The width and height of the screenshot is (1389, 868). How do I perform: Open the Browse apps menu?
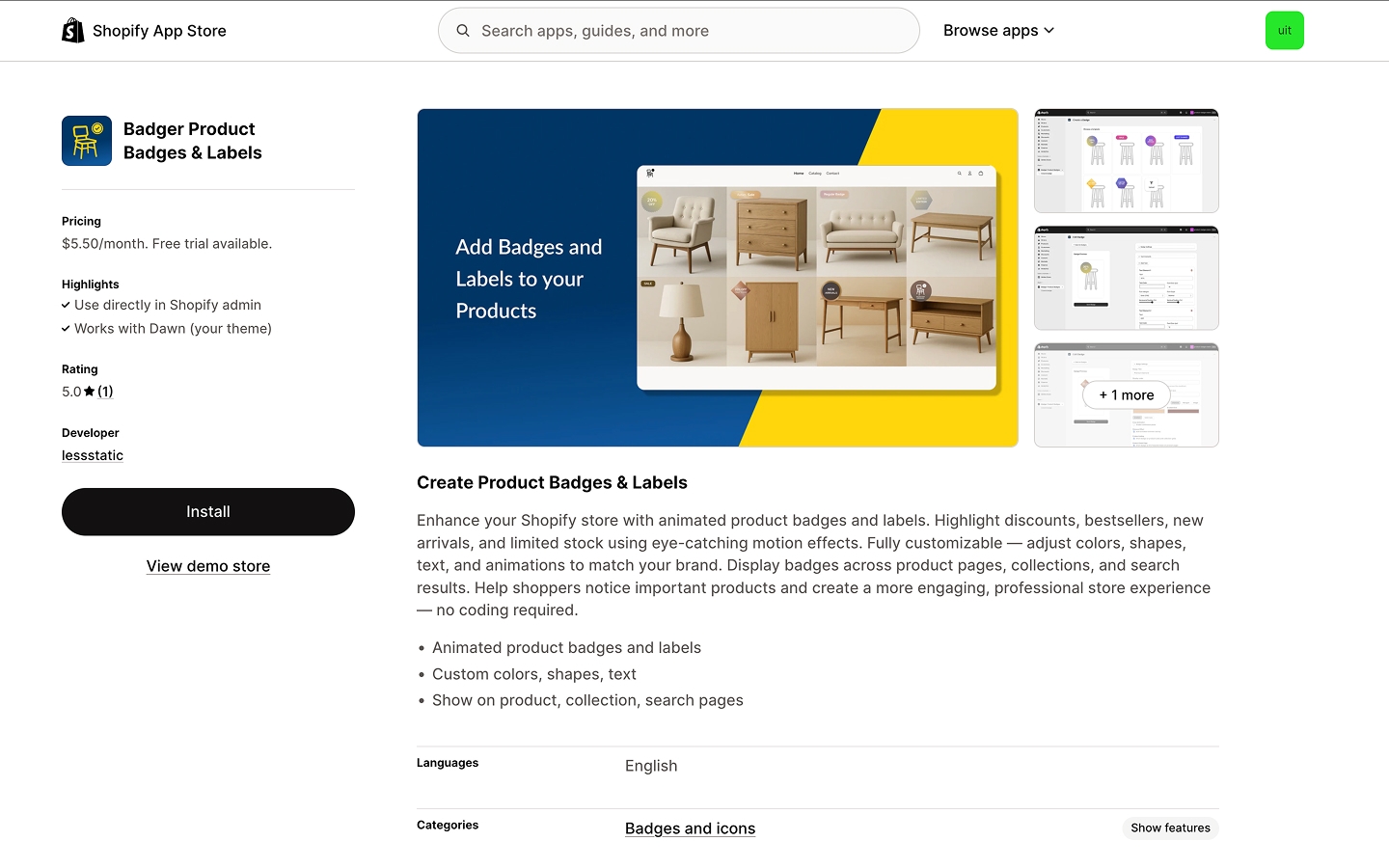click(x=991, y=30)
